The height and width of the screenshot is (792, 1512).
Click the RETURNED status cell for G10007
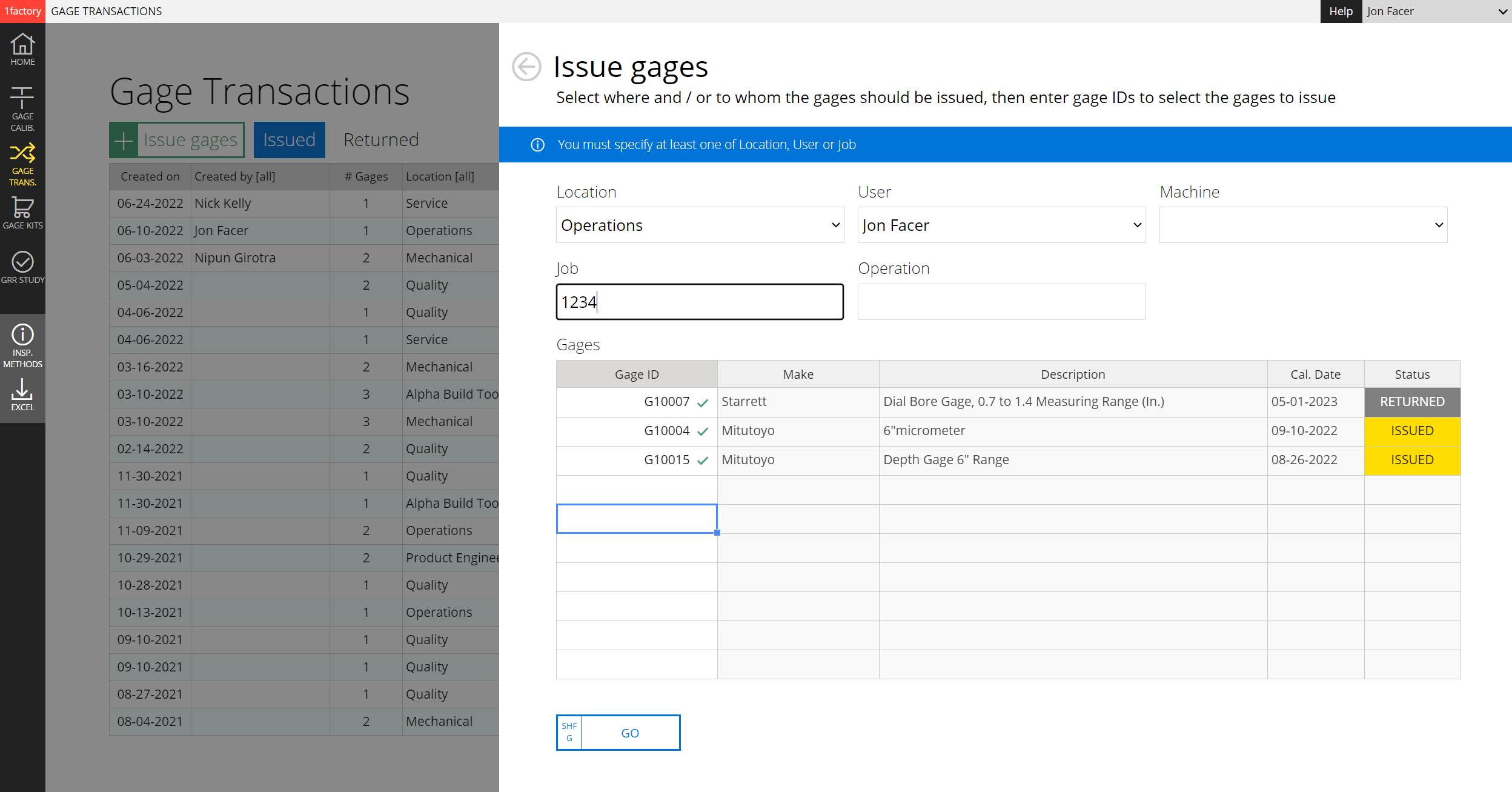[x=1411, y=402]
